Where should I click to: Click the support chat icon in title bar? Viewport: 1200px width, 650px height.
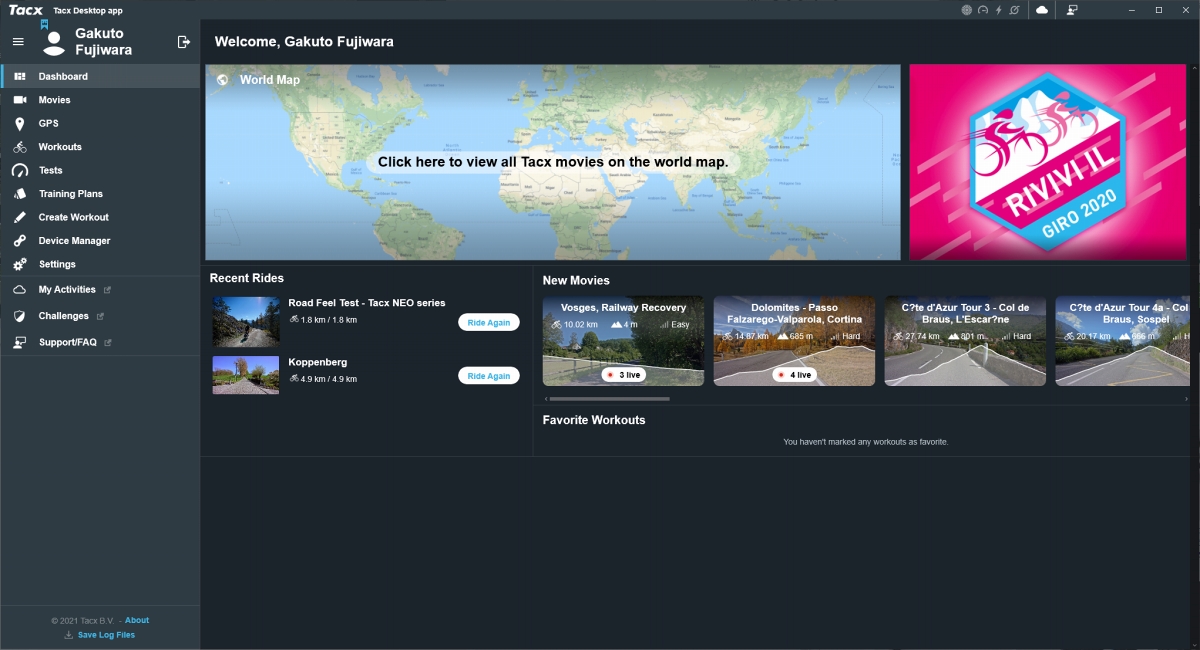coord(1072,10)
